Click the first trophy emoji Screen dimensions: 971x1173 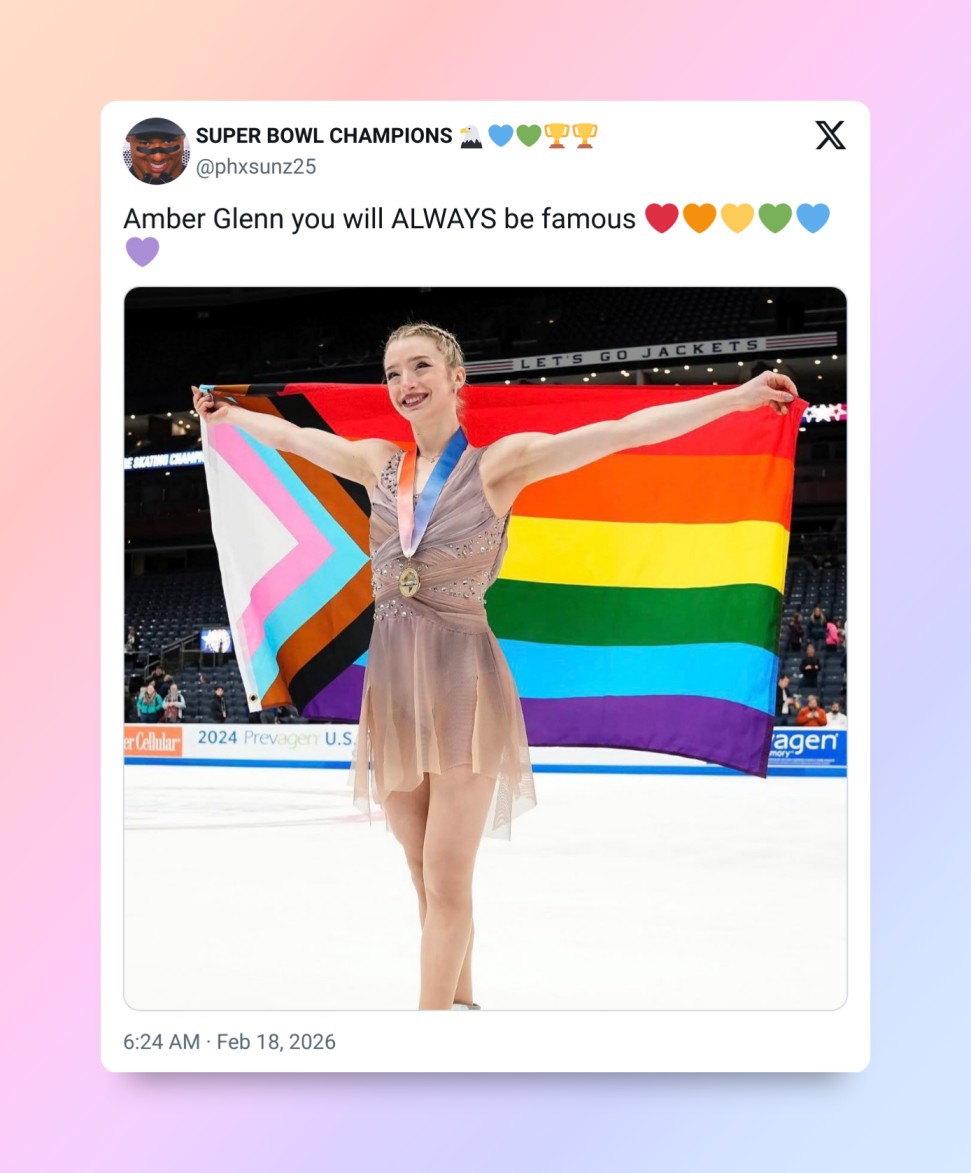pos(557,136)
